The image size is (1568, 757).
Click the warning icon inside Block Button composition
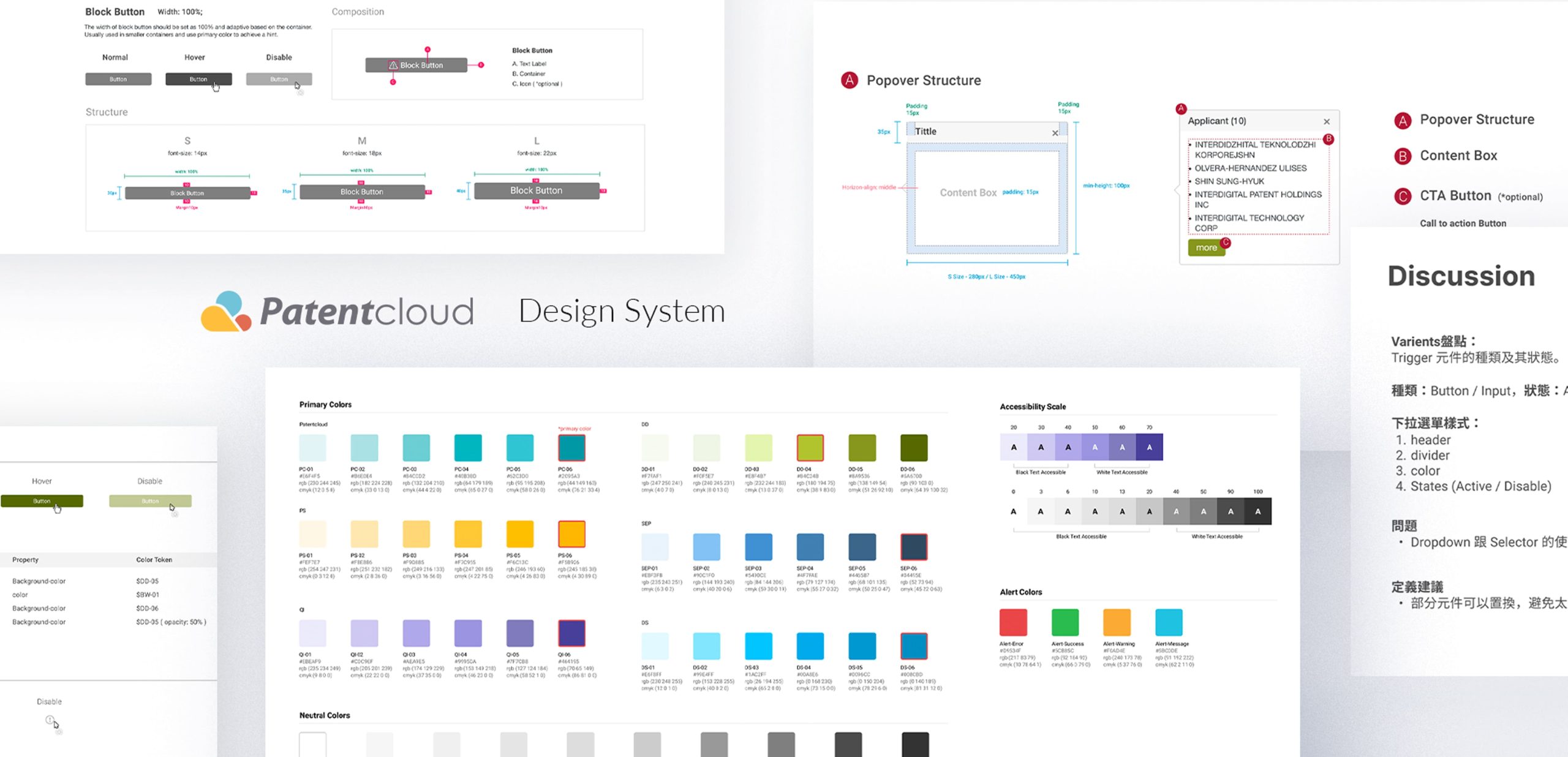[x=393, y=66]
